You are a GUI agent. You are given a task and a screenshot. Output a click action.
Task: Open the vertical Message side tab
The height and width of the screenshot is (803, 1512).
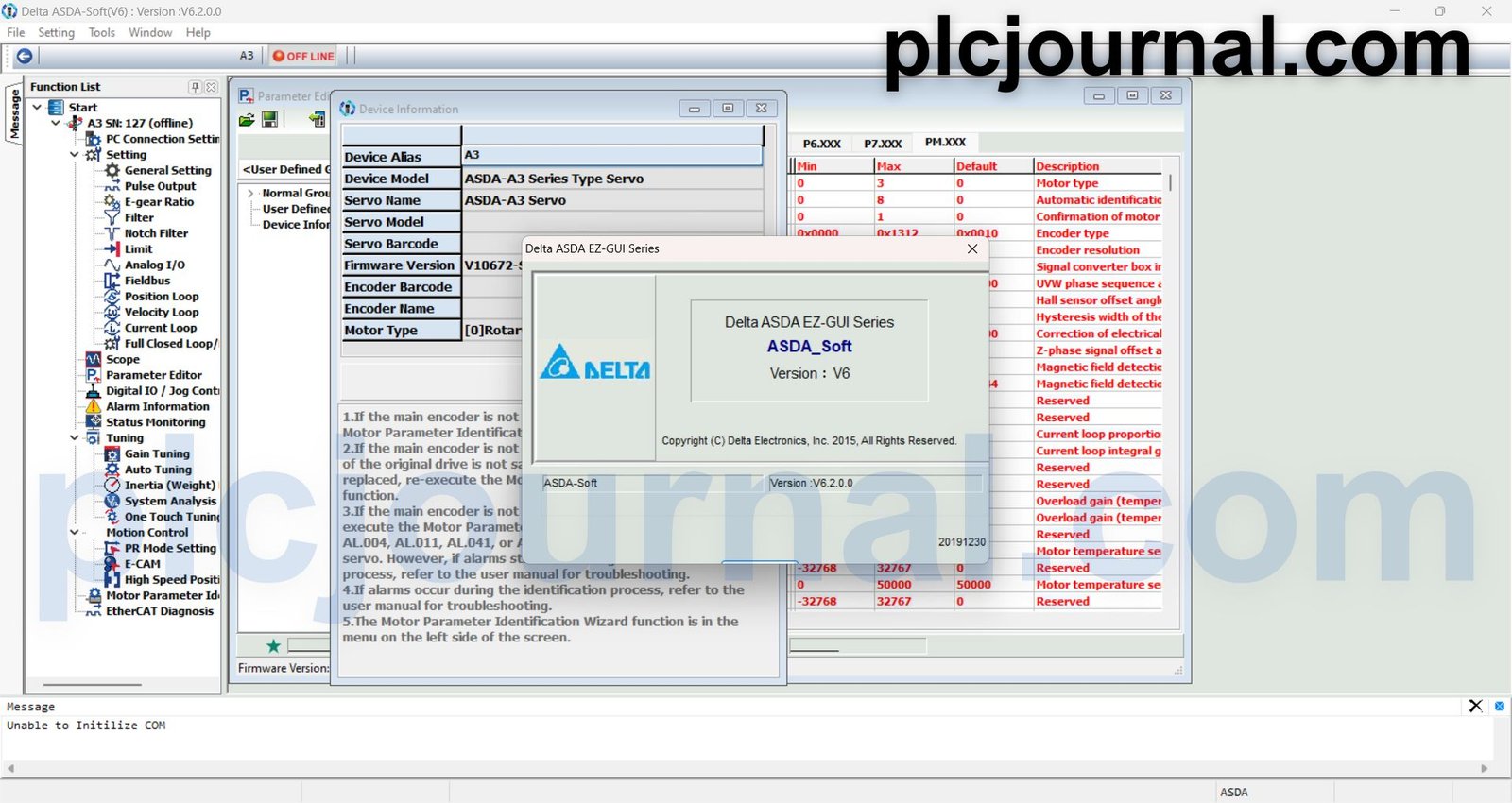tap(14, 114)
